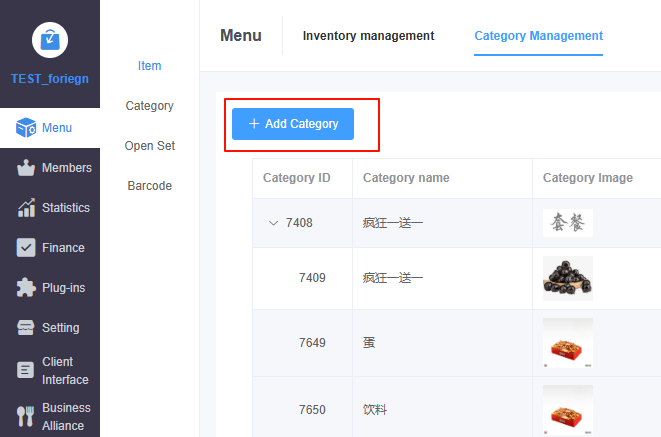Viewport: 661px width, 437px height.
Task: Click the Add Category button
Action: pos(293,124)
